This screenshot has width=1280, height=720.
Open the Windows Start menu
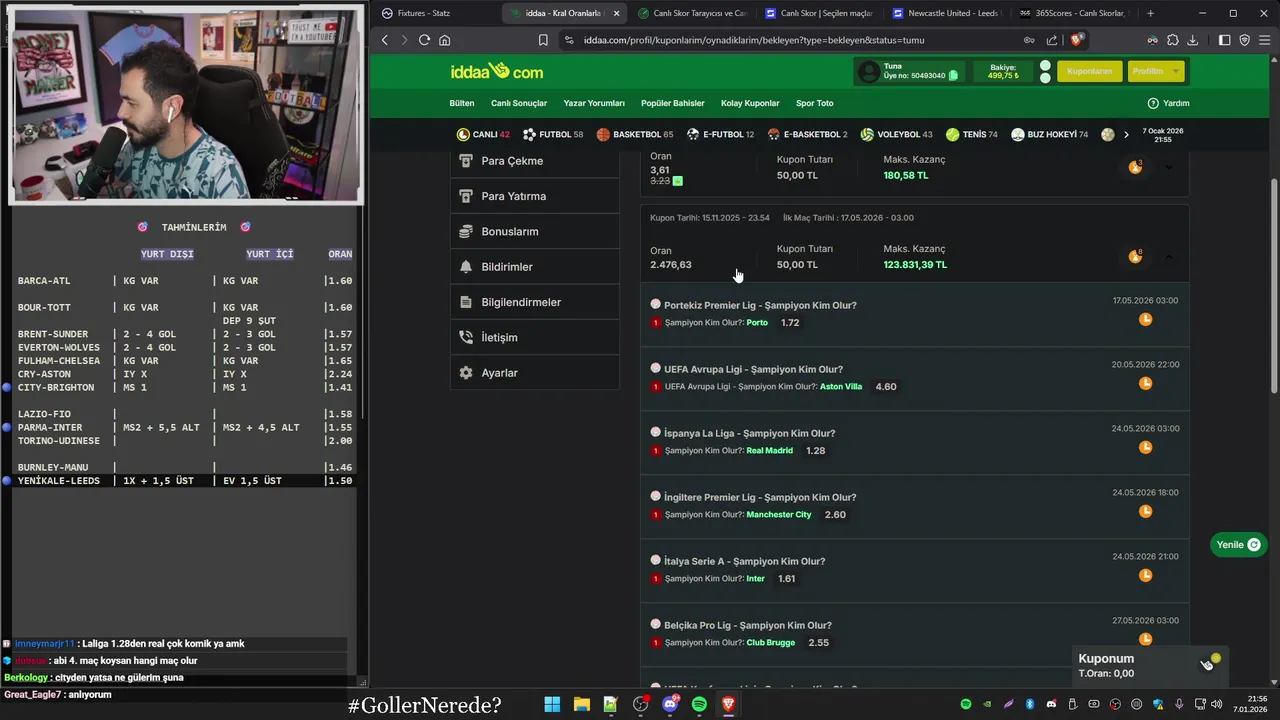[552, 705]
